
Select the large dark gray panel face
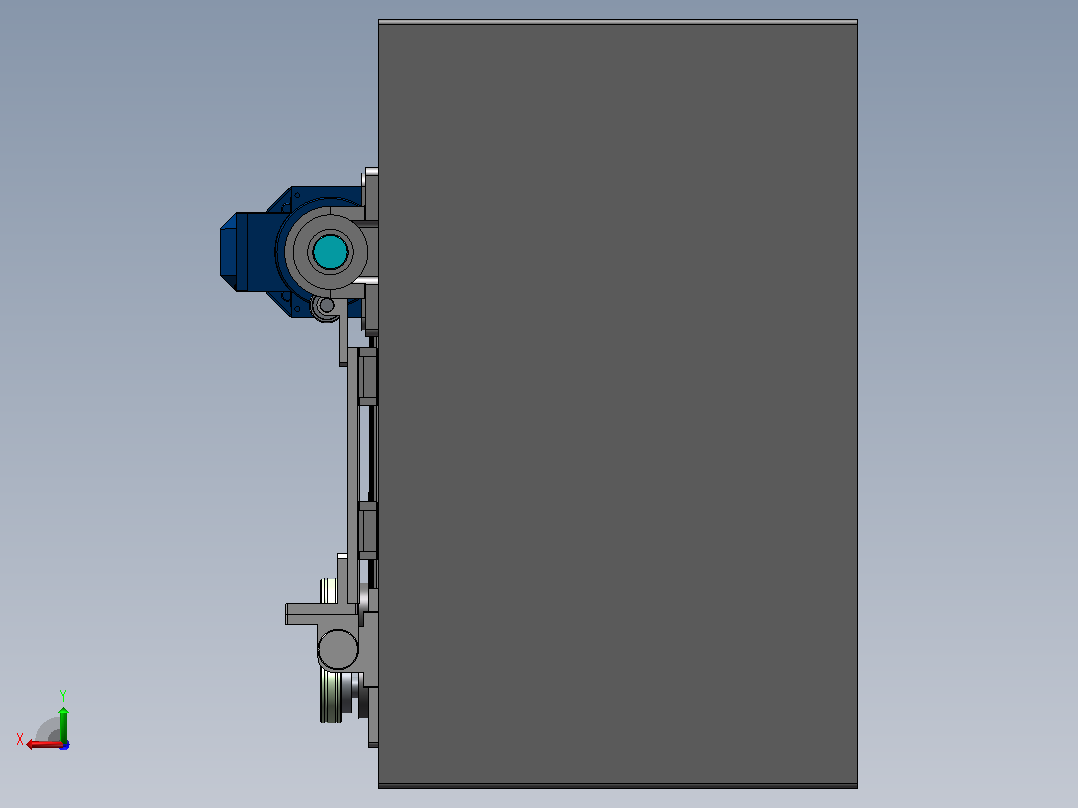coord(617,404)
